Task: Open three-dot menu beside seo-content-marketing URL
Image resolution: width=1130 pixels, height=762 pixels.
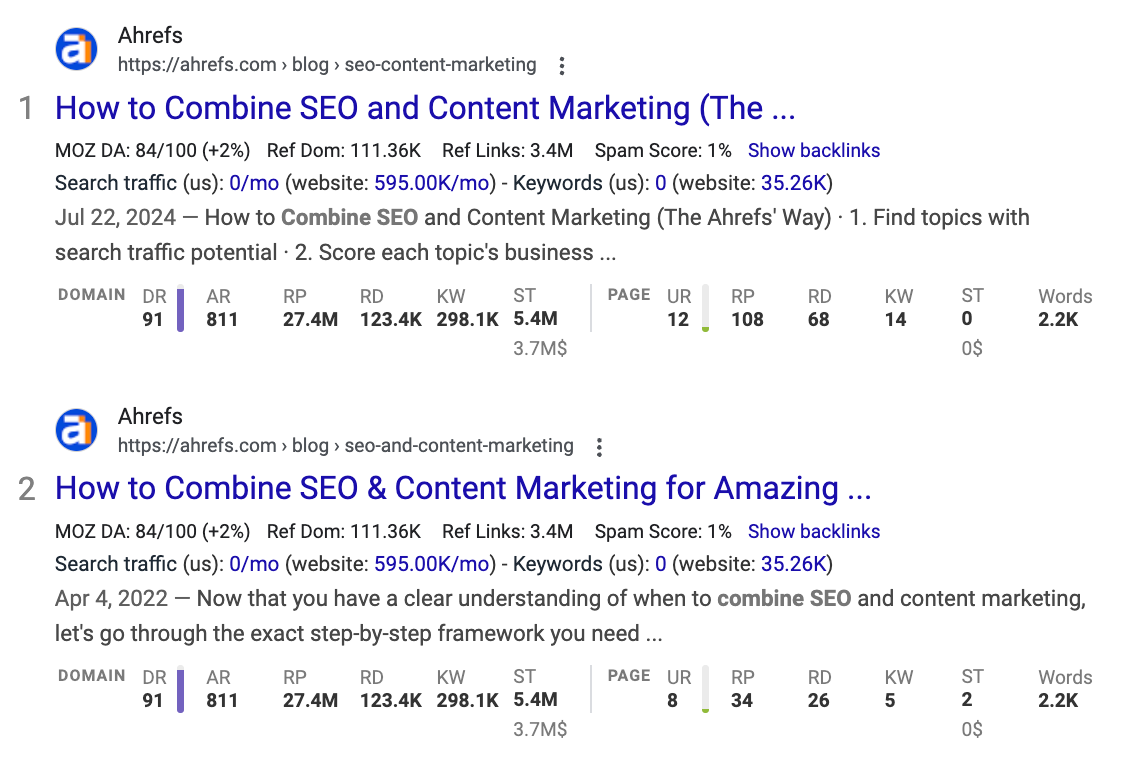Action: [561, 66]
